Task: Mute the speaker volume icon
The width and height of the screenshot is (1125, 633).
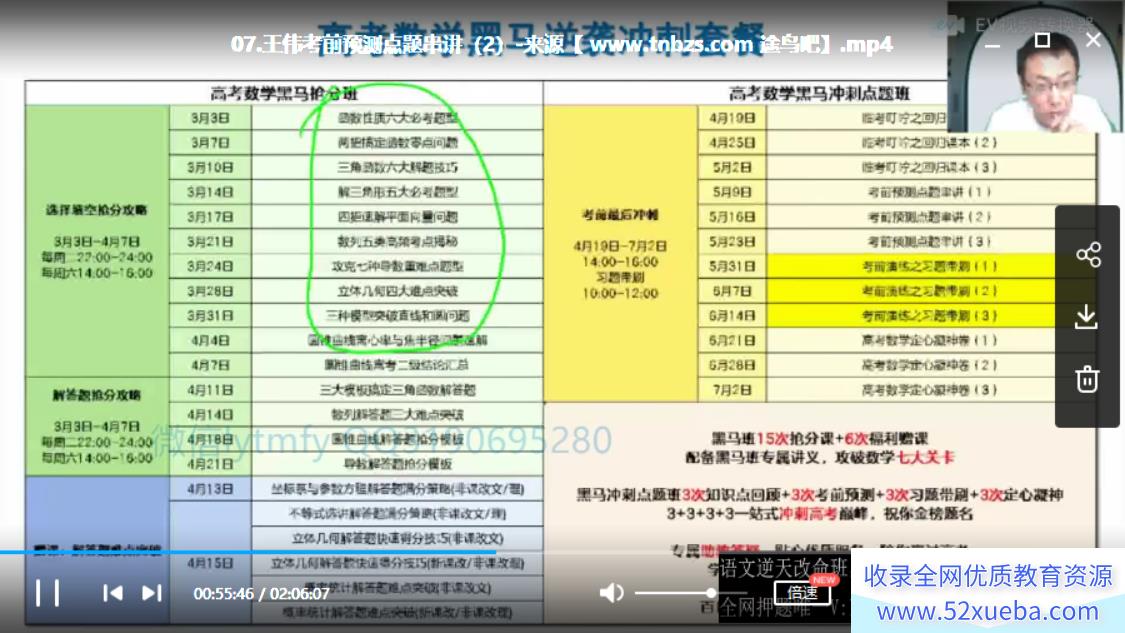Action: (611, 593)
